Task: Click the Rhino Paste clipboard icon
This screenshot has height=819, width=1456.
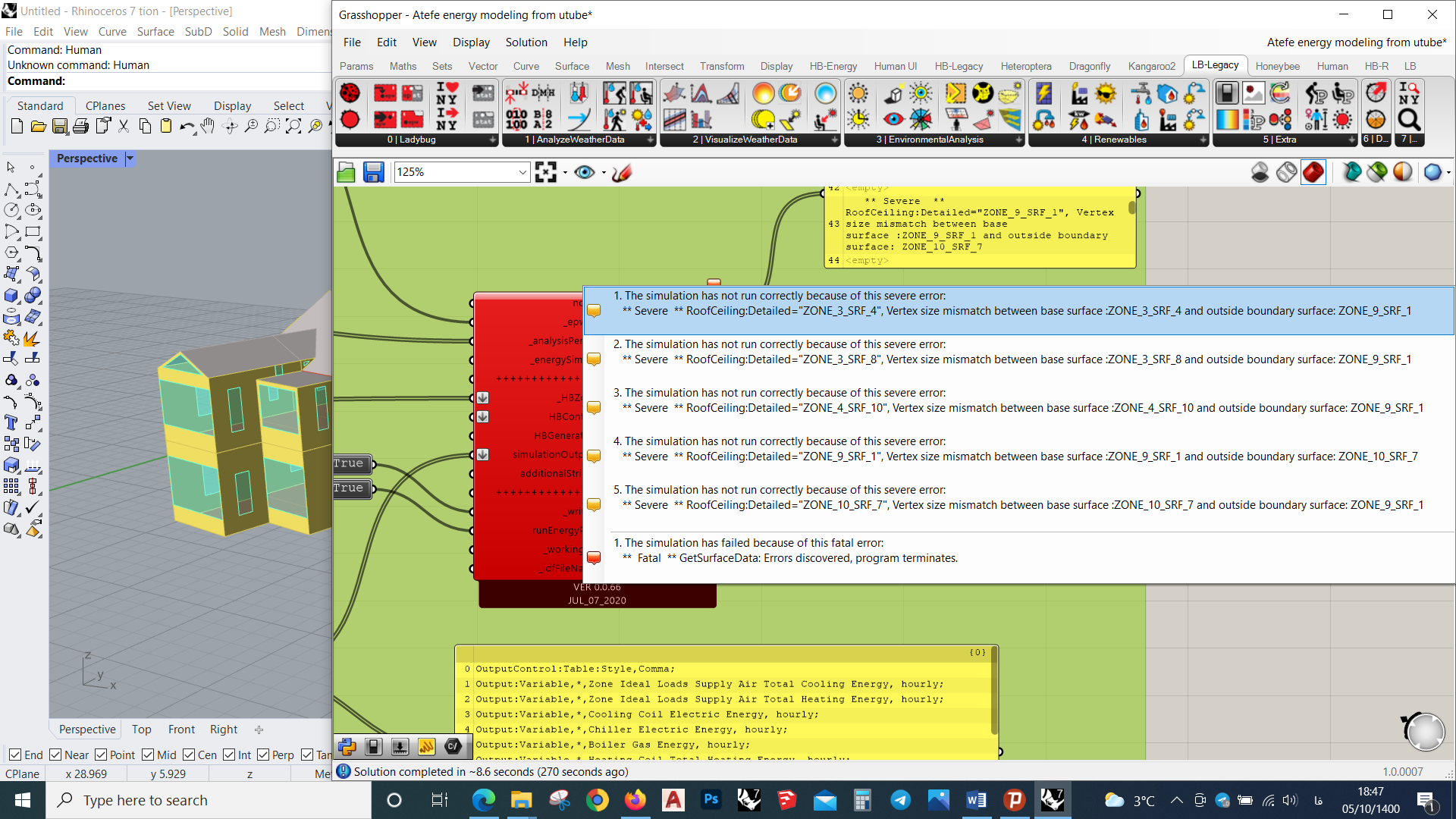Action: (165, 126)
